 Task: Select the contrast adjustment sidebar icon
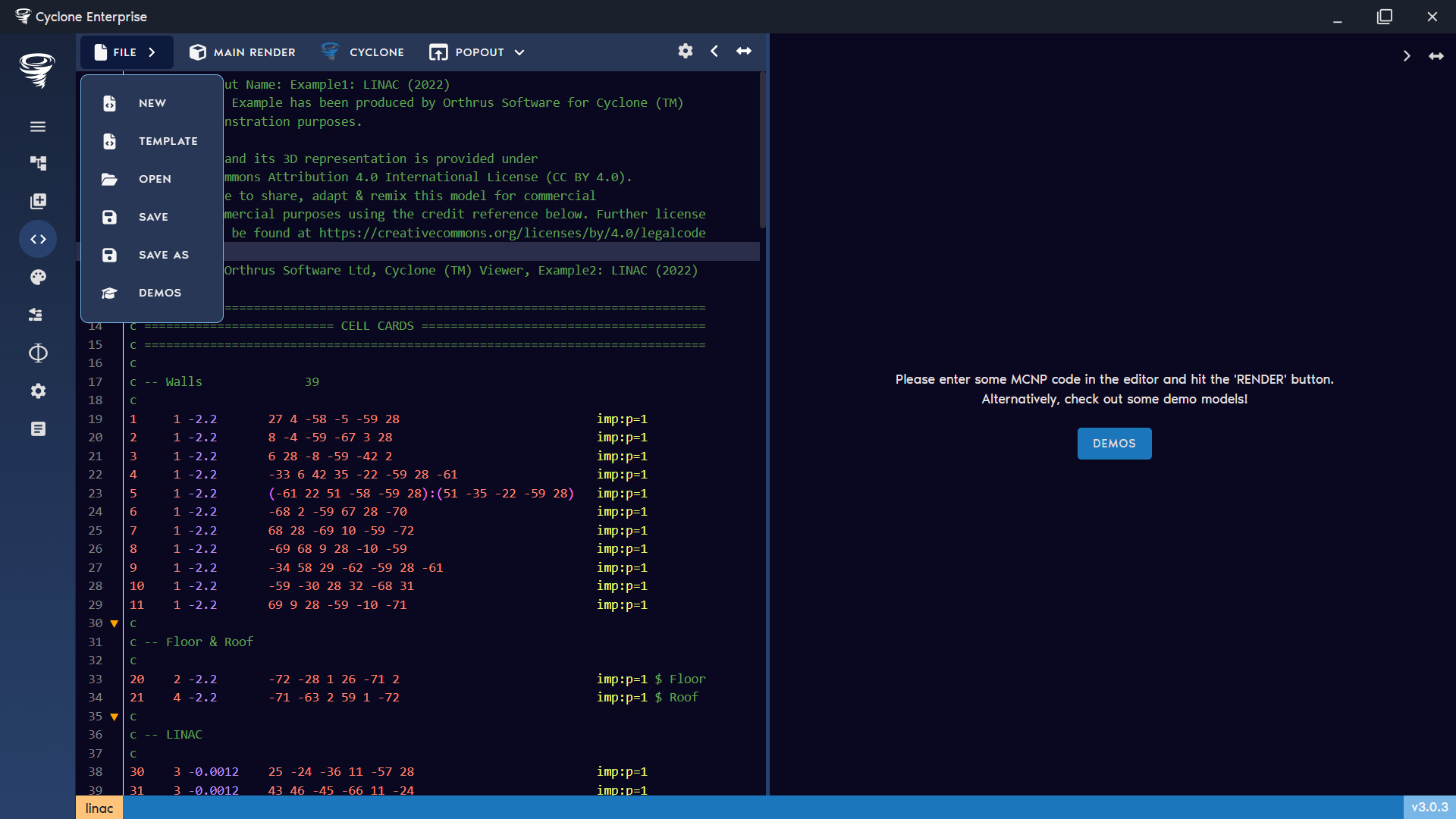[38, 353]
